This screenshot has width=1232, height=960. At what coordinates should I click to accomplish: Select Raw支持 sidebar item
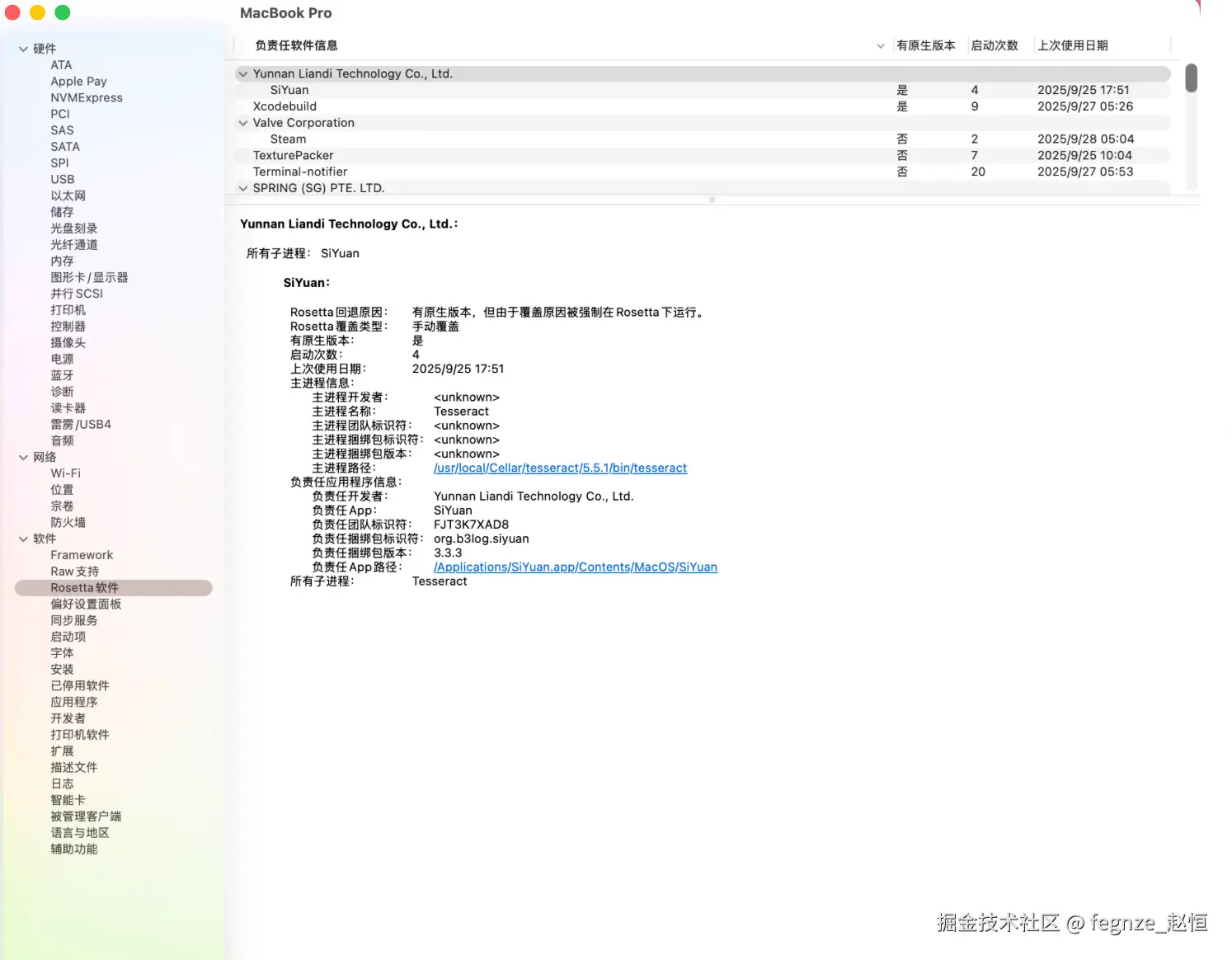74,572
